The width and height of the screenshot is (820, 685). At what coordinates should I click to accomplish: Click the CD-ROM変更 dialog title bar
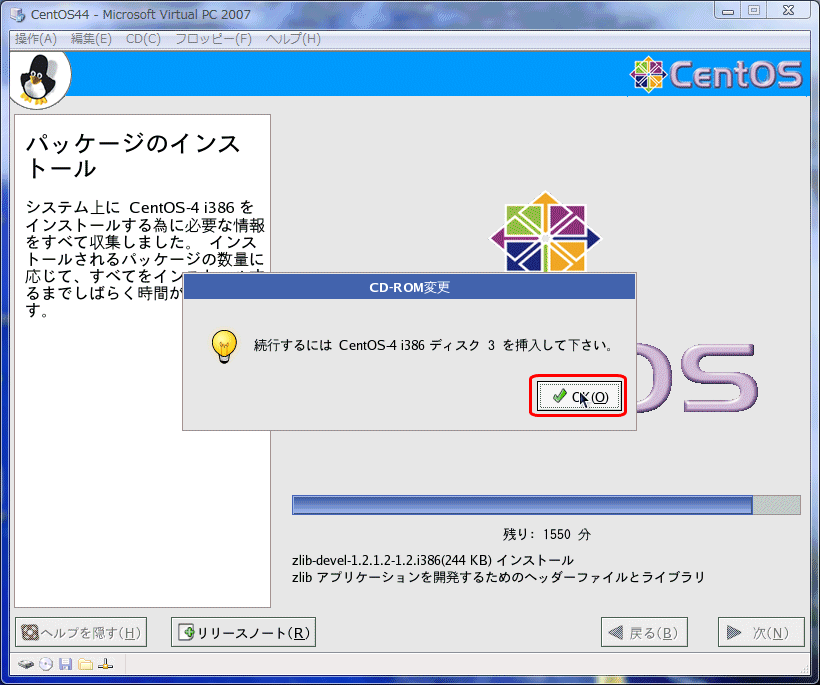(409, 287)
